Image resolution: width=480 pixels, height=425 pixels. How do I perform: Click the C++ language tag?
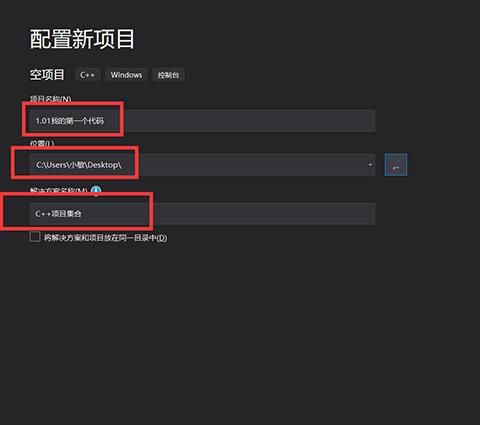point(87,75)
